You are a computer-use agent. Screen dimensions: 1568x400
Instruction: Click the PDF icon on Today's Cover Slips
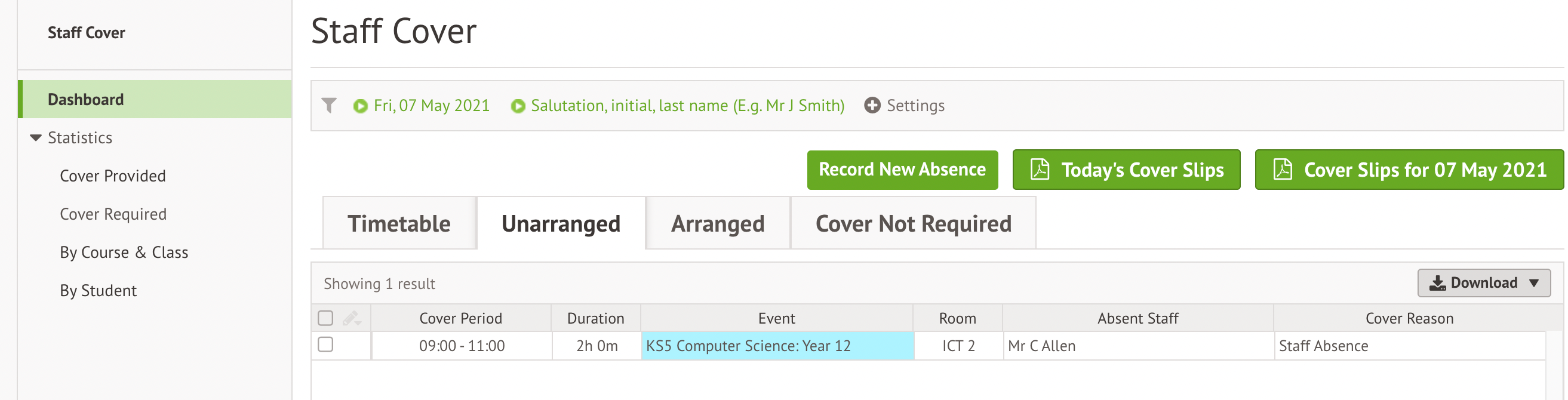pos(1040,170)
